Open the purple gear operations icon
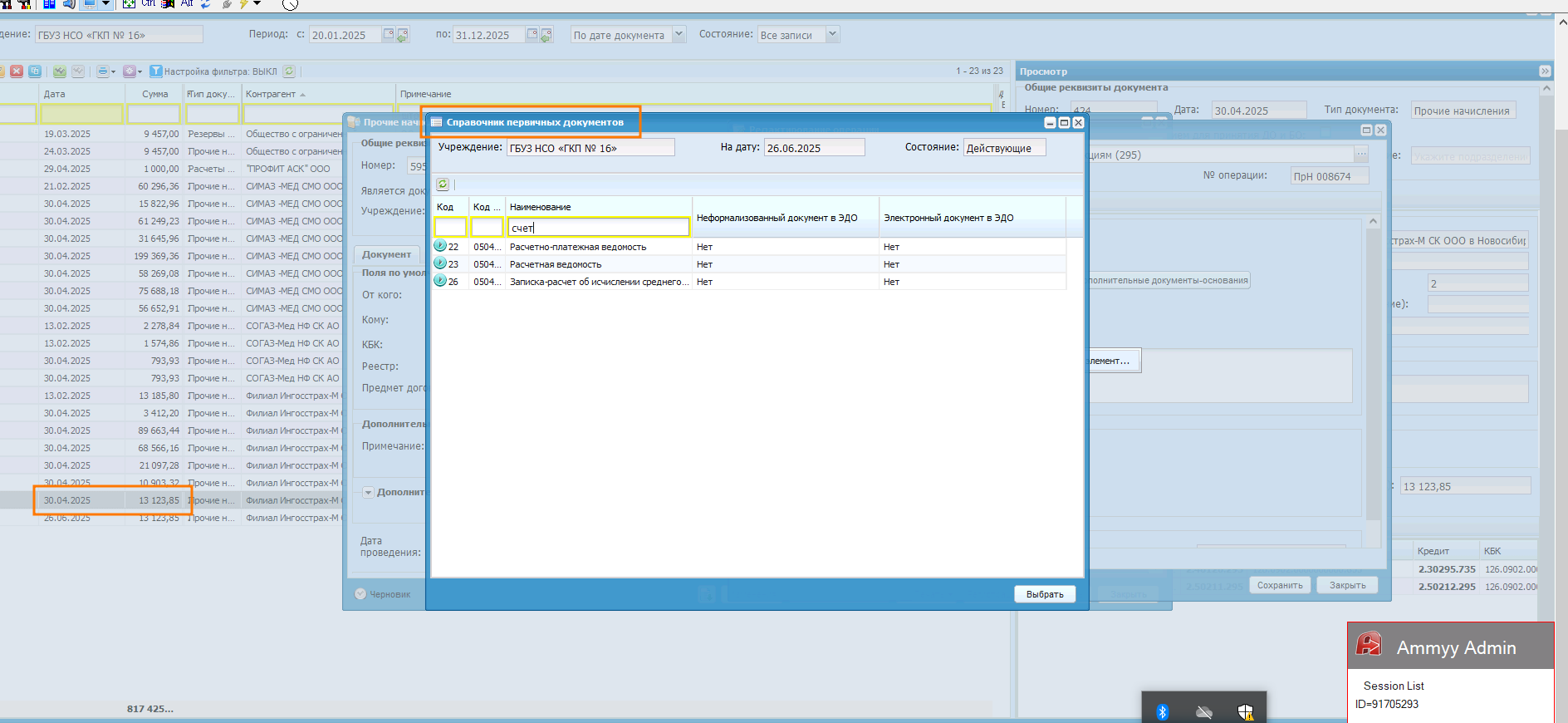This screenshot has width=1568, height=723. pos(129,71)
